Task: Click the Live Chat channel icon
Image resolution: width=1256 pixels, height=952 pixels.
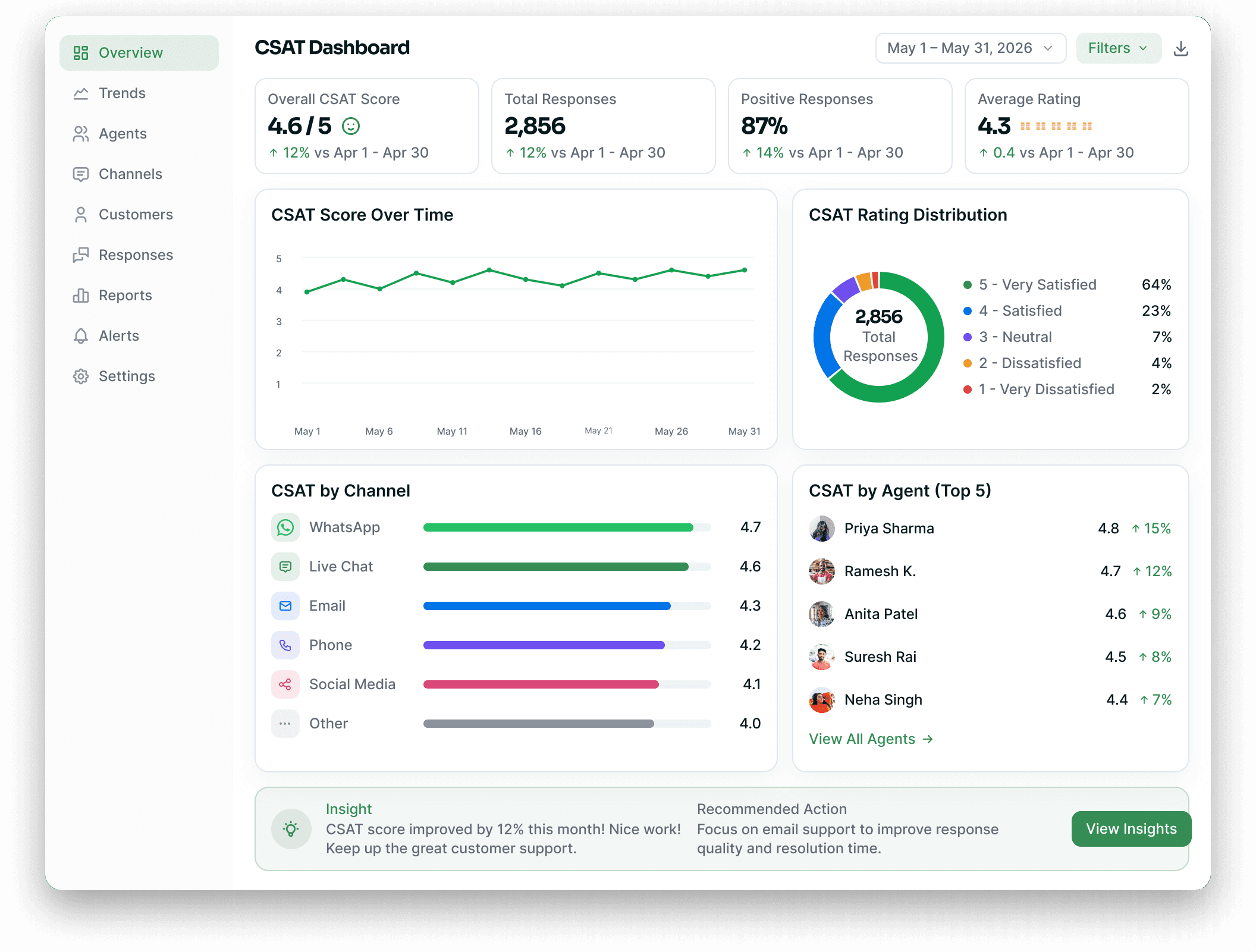Action: (x=285, y=567)
